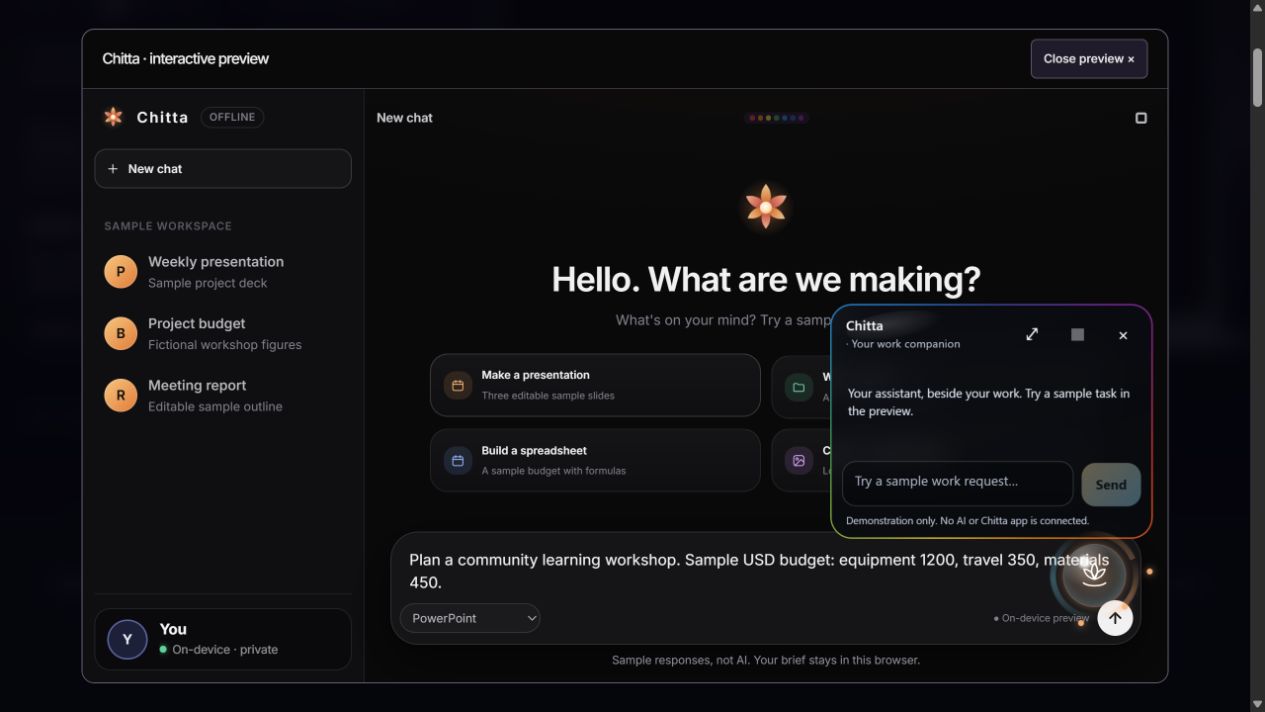Click 'Fictional workshop figures' subtitle
This screenshot has height=712, width=1265.
click(225, 345)
